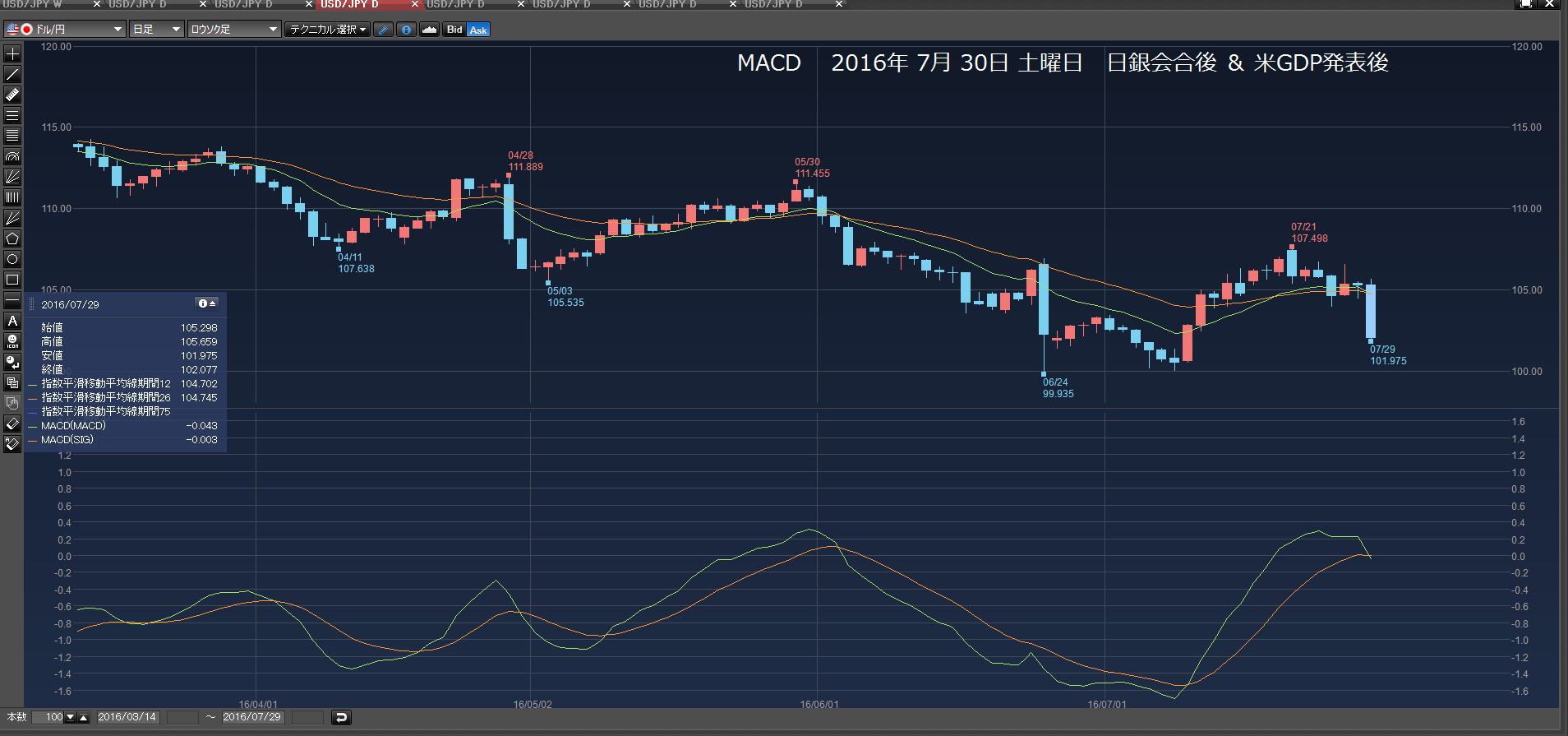1568x736 pixels.
Task: Click the mountain chart icon in toolbar
Action: tap(429, 30)
